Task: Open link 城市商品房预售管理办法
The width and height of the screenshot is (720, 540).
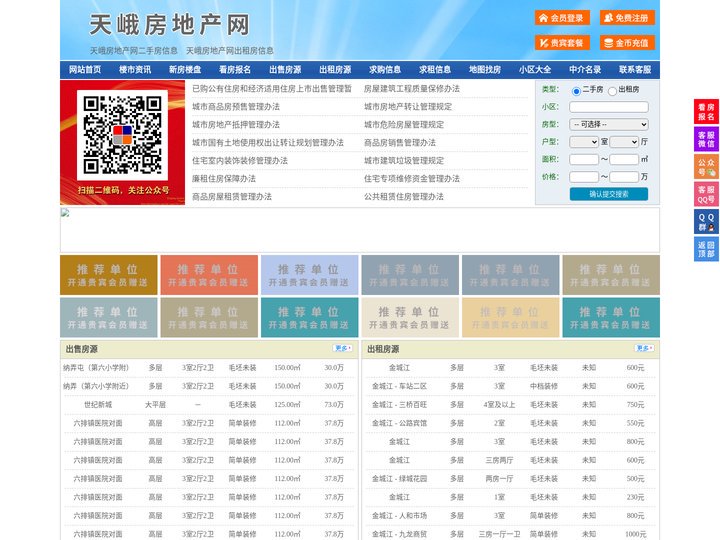Action: click(x=236, y=107)
